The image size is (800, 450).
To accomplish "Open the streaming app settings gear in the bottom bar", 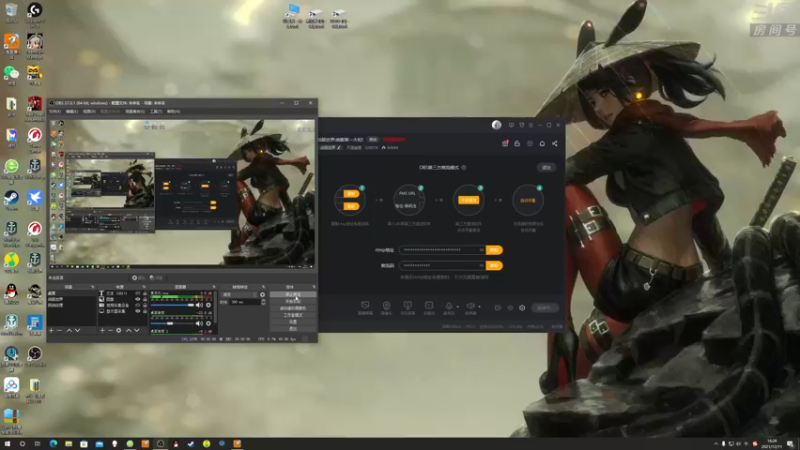I will point(522,308).
